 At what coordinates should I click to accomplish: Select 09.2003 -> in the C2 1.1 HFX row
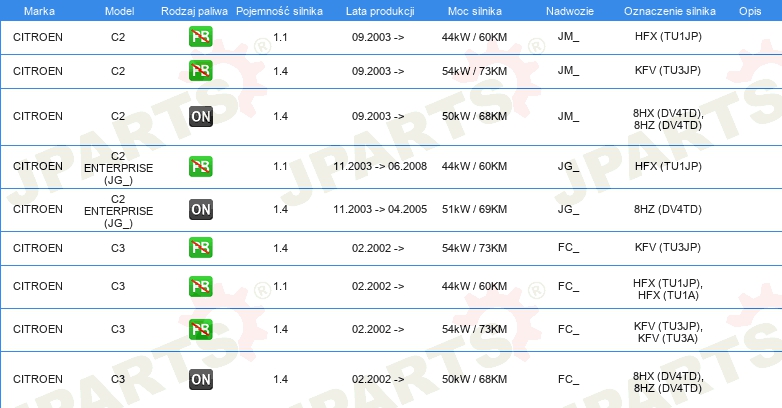(x=378, y=37)
